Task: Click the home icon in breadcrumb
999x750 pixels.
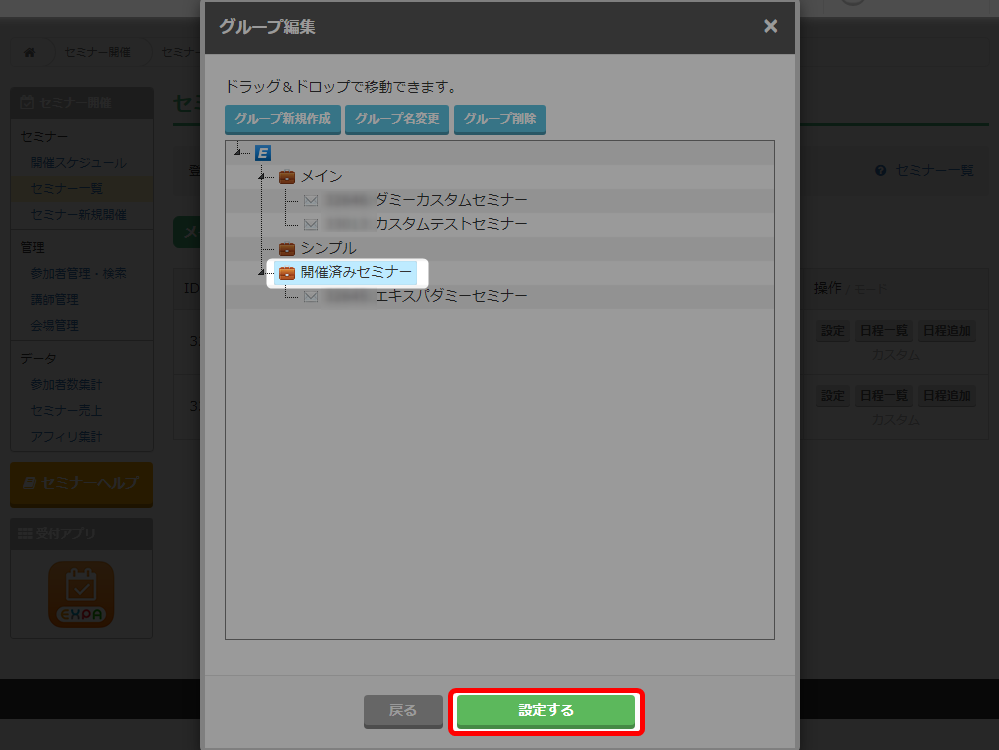Action: point(29,52)
